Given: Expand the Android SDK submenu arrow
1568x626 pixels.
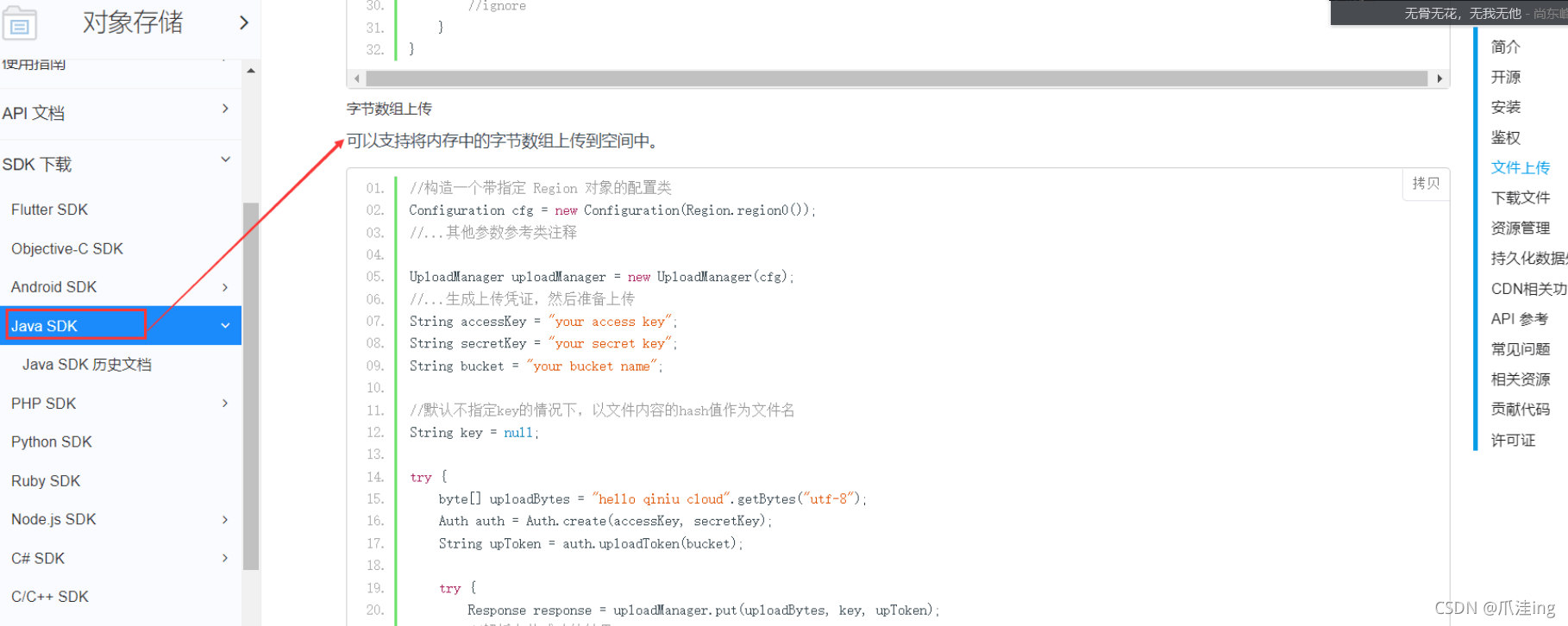Looking at the screenshot, I should pyautogui.click(x=225, y=287).
